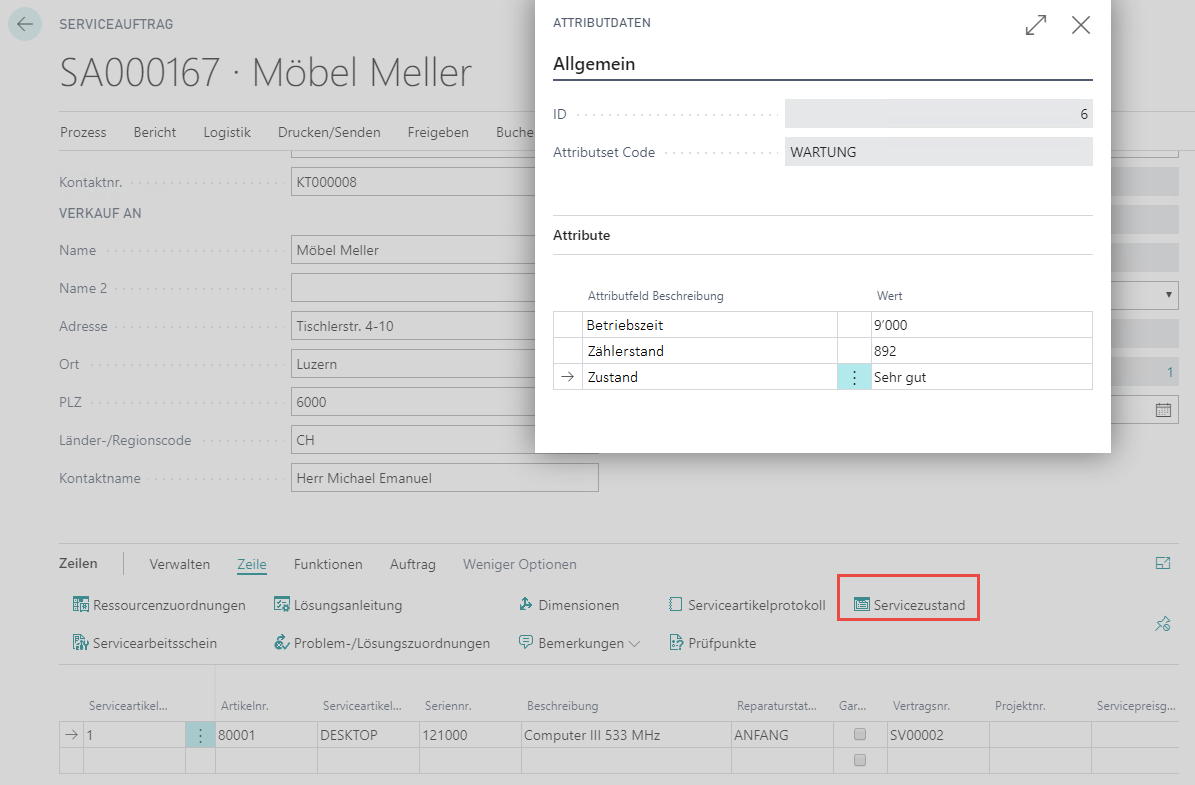1195x785 pixels.
Task: Go back with the arrow button
Action: pos(25,24)
